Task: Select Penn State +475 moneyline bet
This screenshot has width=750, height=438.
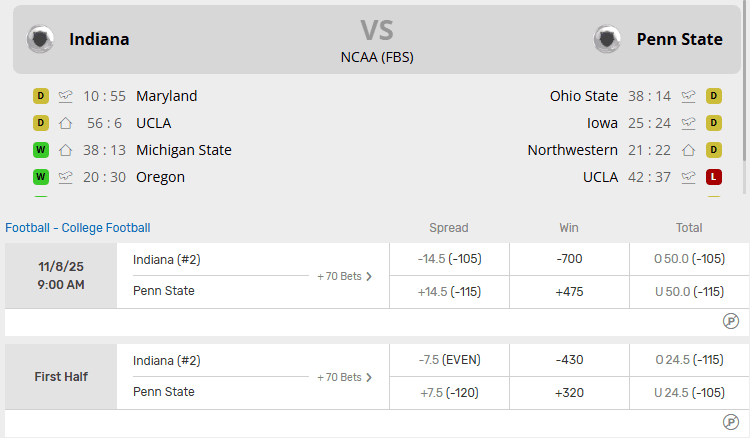Action: point(569,291)
